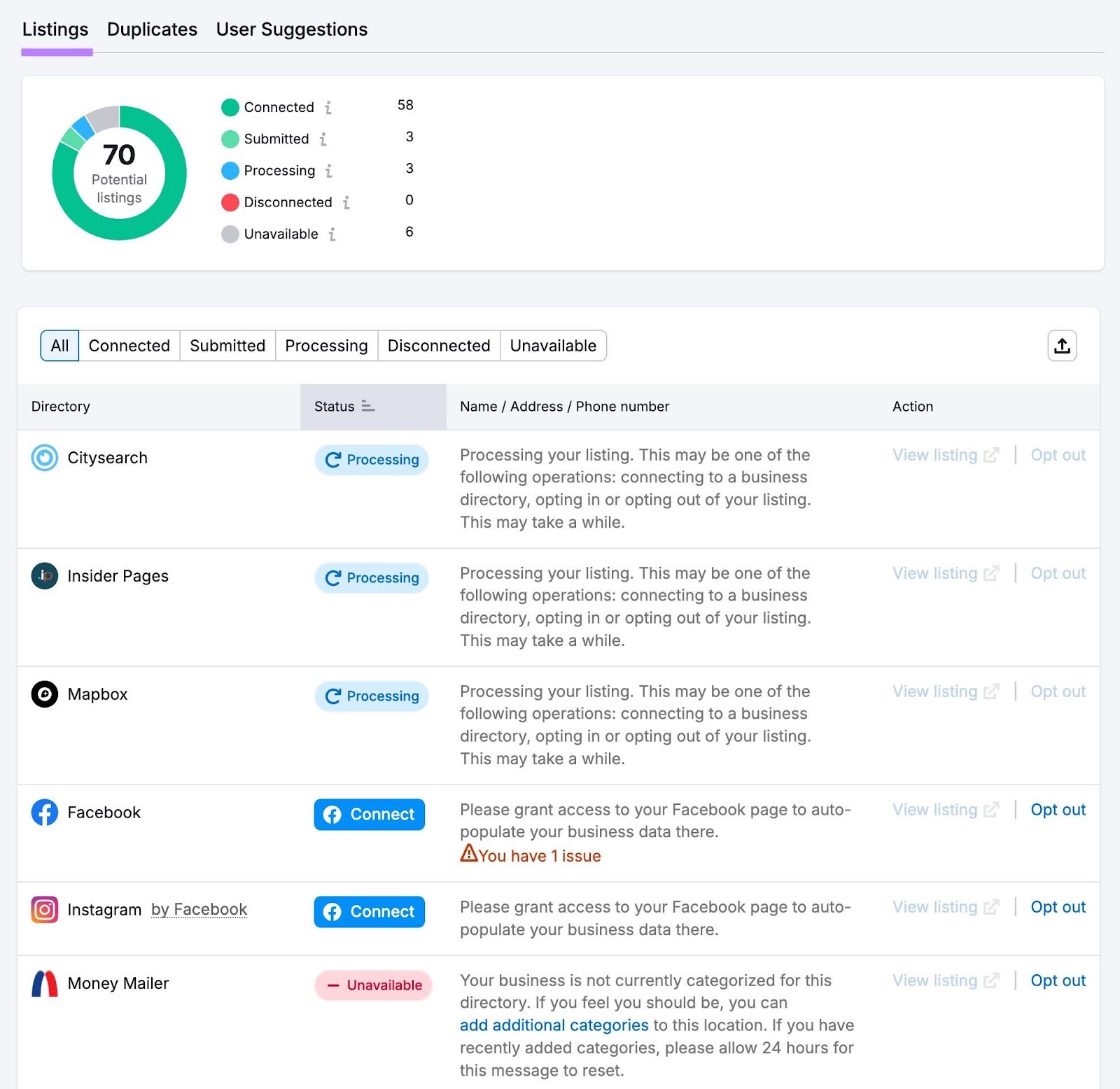
Task: Click the Mapbox directory logo
Action: tap(45, 694)
